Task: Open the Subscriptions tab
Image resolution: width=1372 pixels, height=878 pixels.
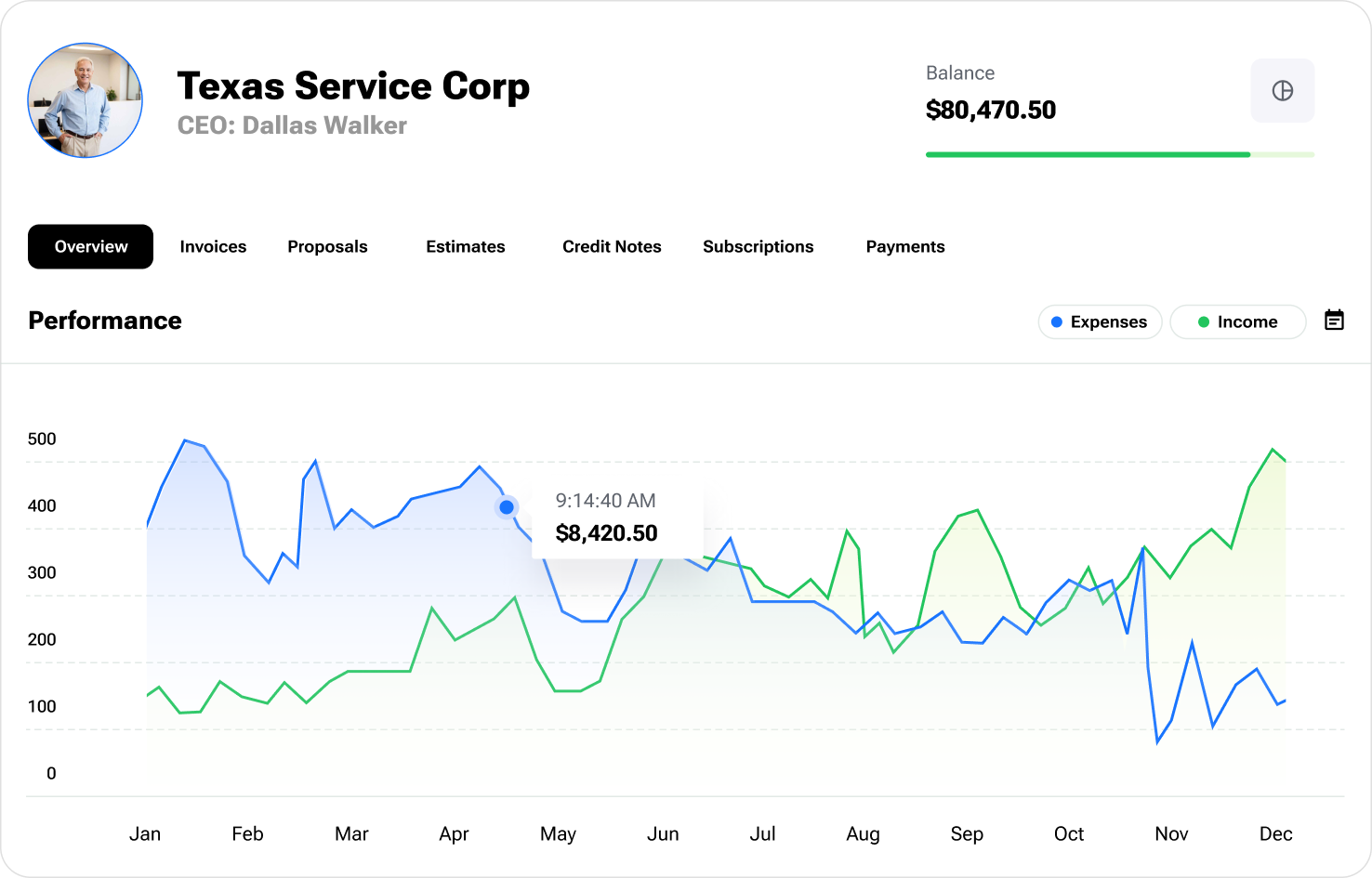Action: (x=758, y=247)
